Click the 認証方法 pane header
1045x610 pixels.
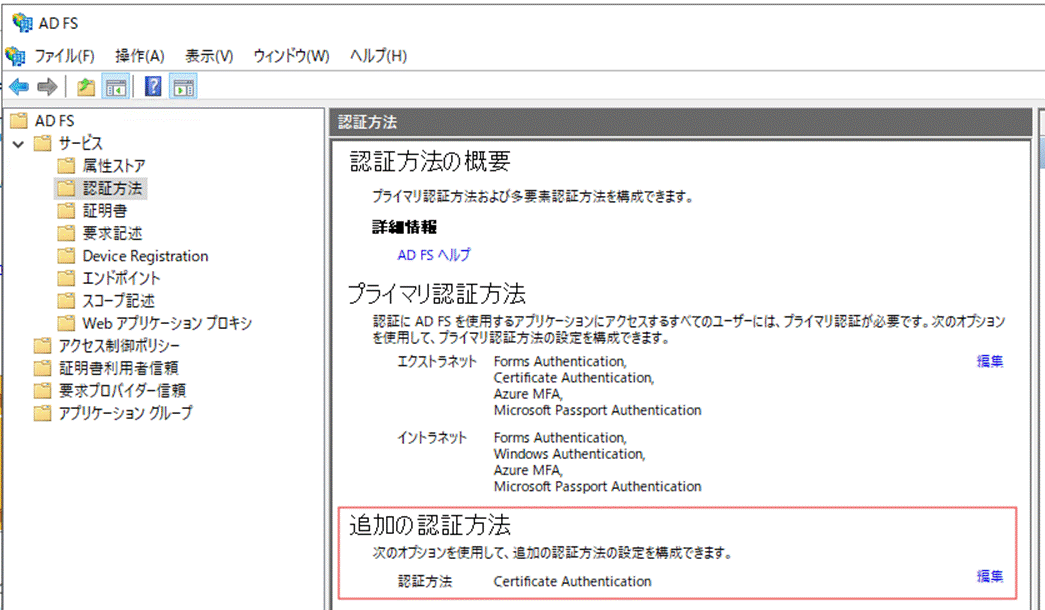(x=680, y=122)
